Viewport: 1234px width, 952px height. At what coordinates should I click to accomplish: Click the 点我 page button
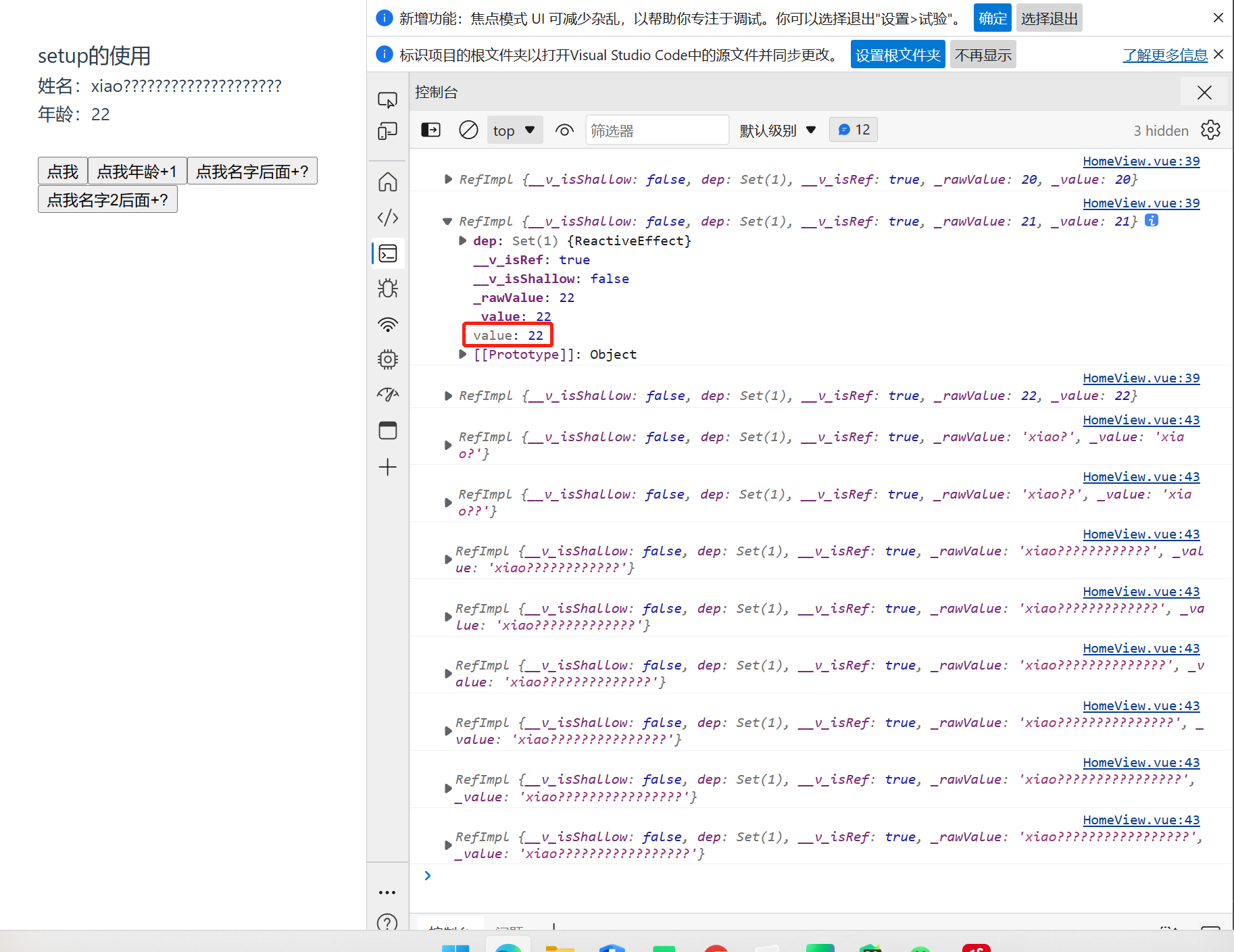[63, 171]
